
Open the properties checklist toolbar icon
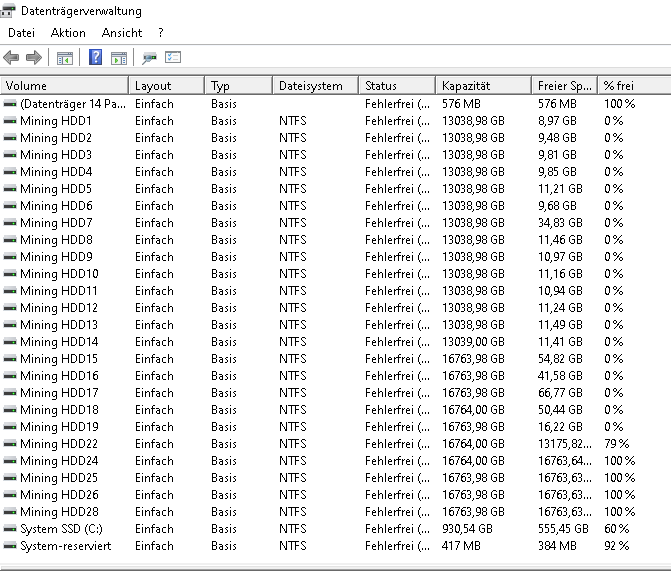[x=173, y=57]
